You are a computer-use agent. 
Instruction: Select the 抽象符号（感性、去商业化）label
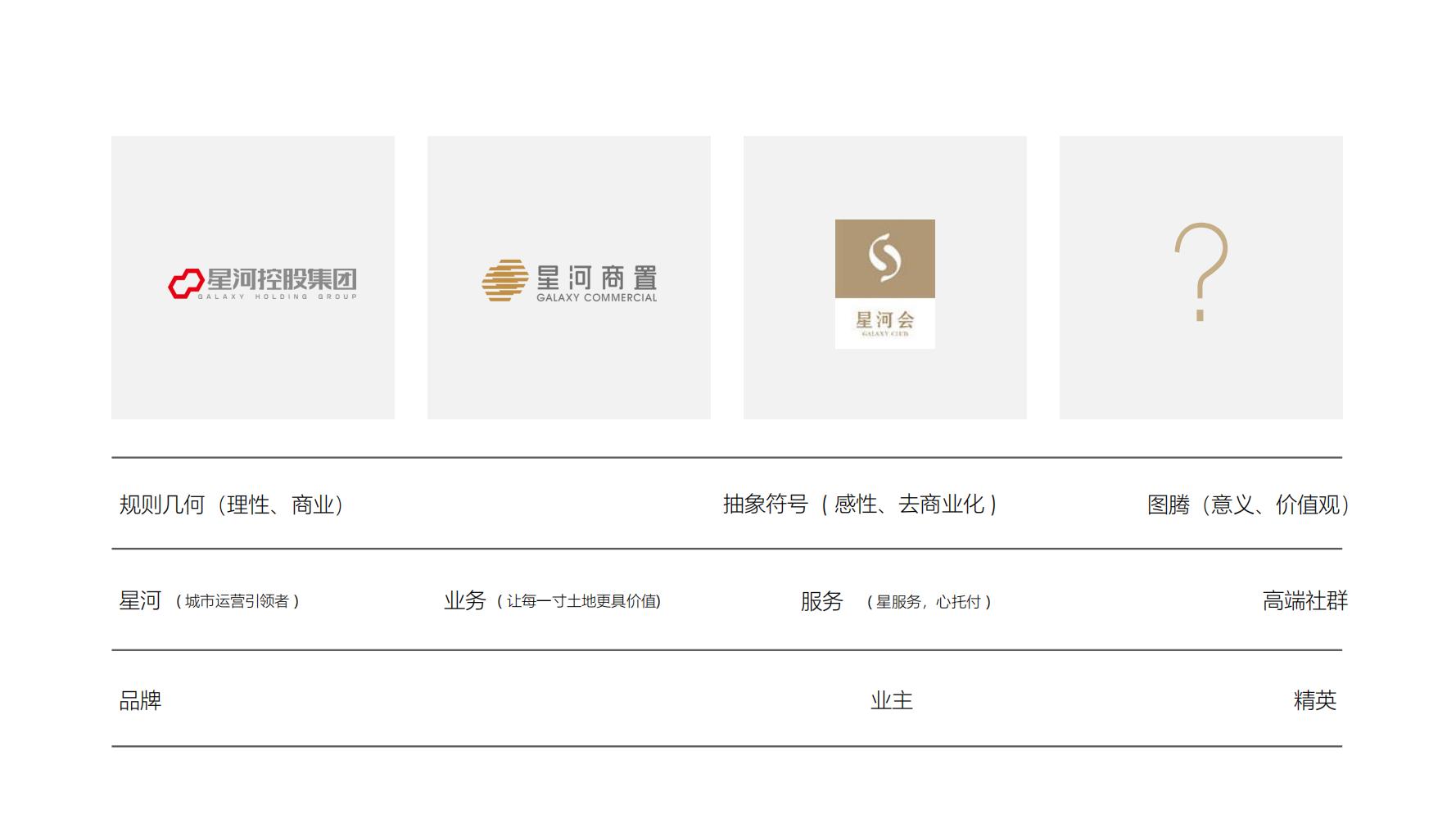[860, 504]
